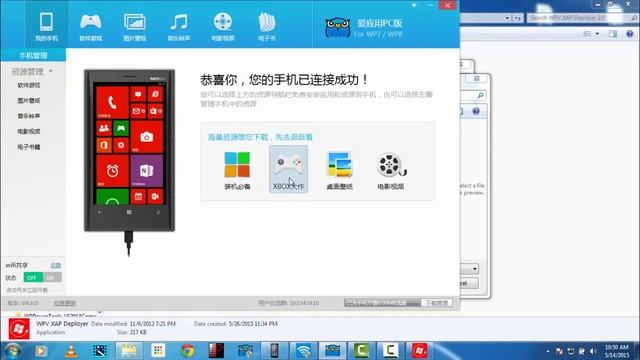Click the phone preview image
The height and width of the screenshot is (360, 640).
pos(129,150)
